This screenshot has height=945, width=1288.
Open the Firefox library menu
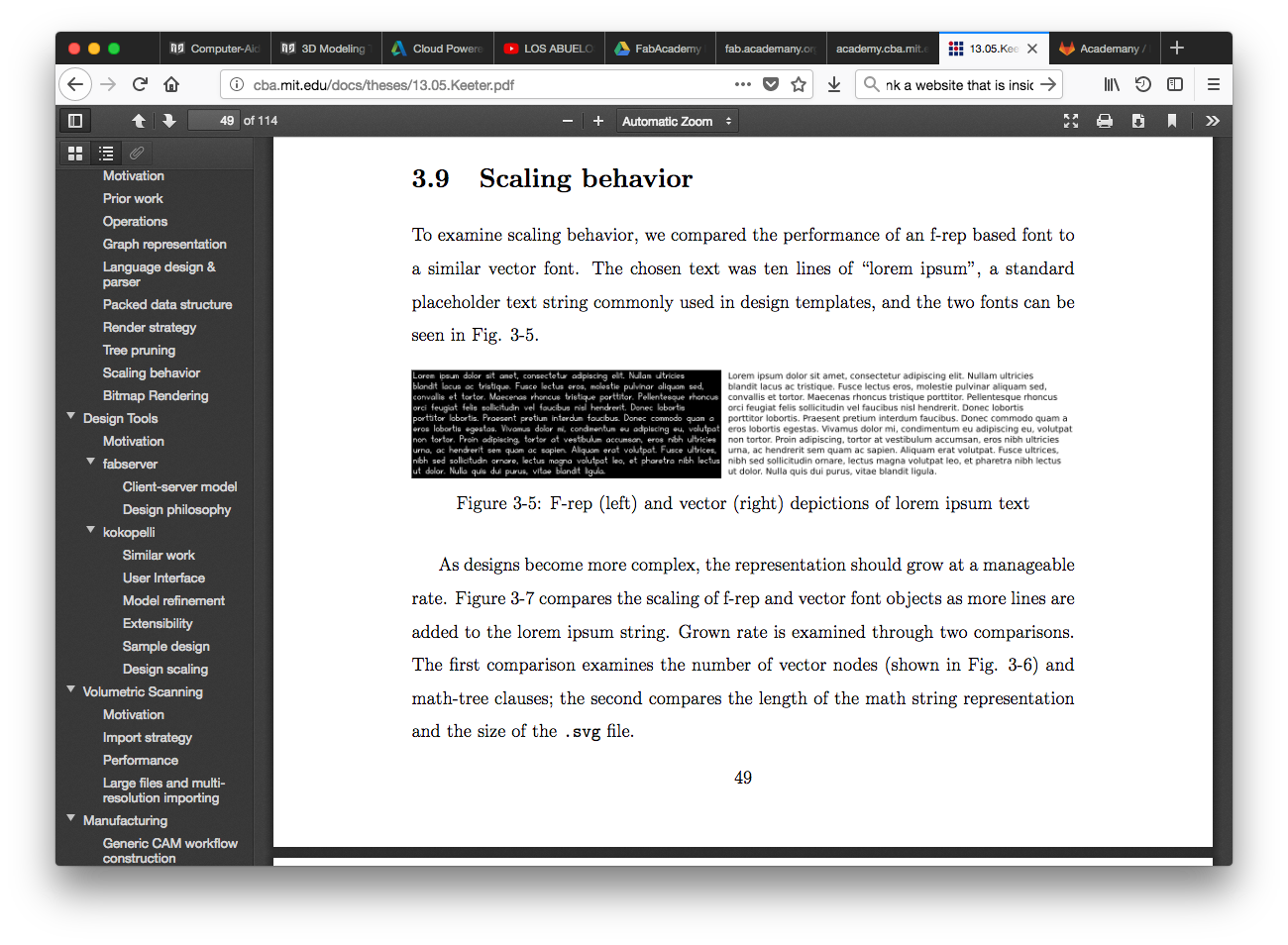(x=1112, y=84)
